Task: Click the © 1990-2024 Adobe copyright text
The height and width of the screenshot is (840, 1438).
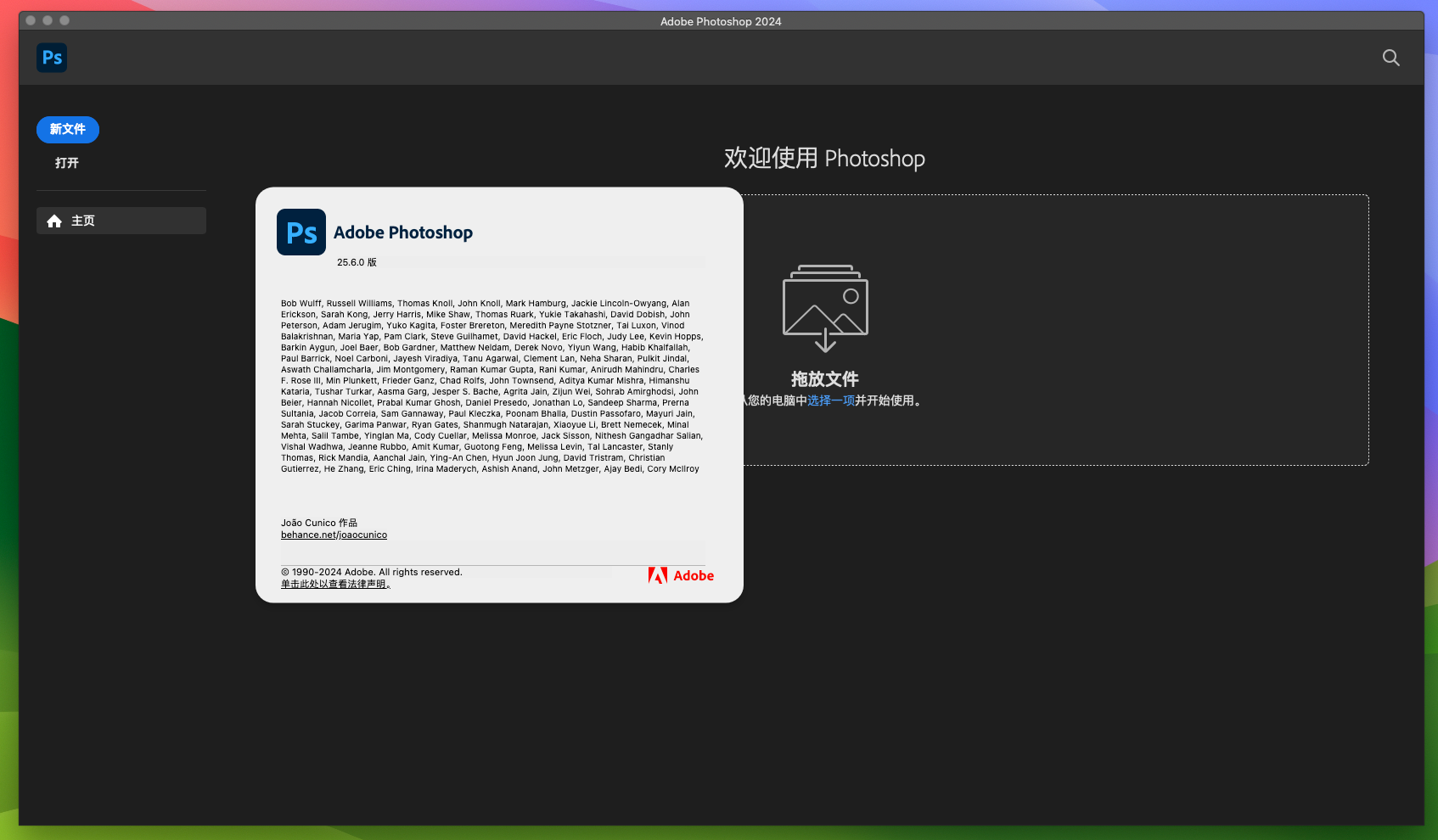Action: [x=372, y=573]
